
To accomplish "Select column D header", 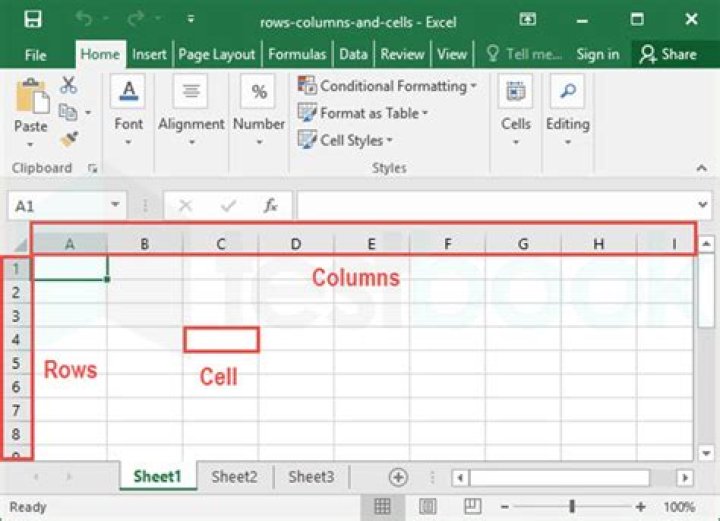I will [296, 244].
